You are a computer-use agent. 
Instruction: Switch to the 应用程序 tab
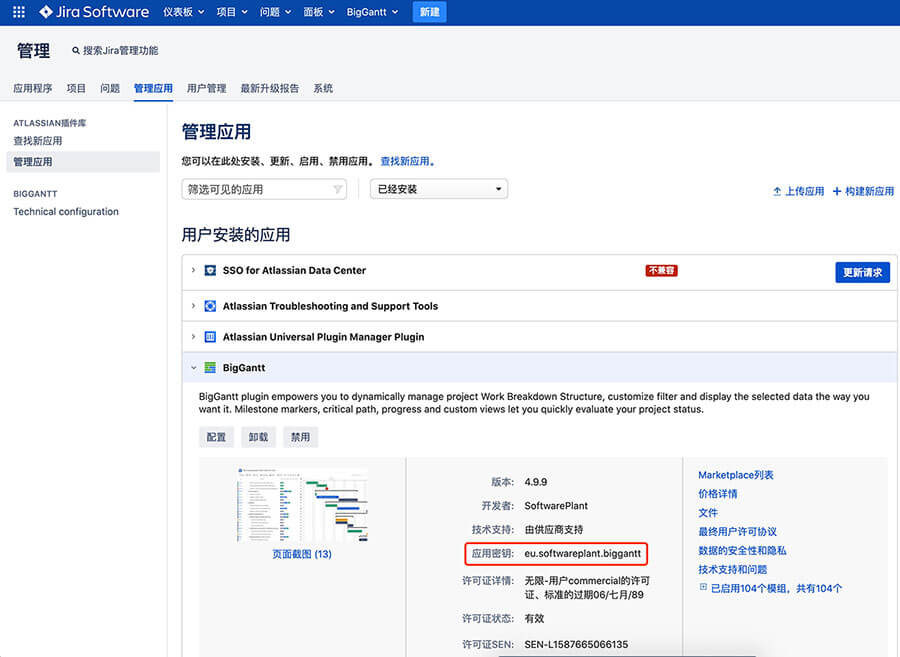33,88
